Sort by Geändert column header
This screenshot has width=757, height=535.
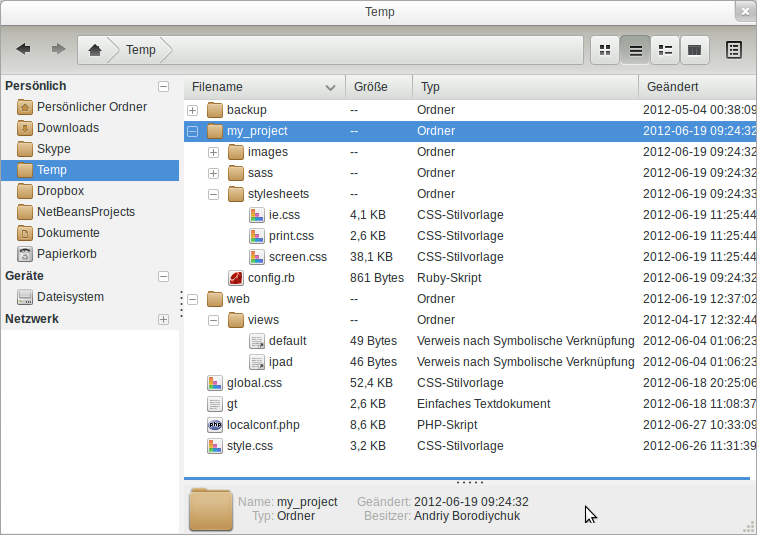(x=690, y=87)
